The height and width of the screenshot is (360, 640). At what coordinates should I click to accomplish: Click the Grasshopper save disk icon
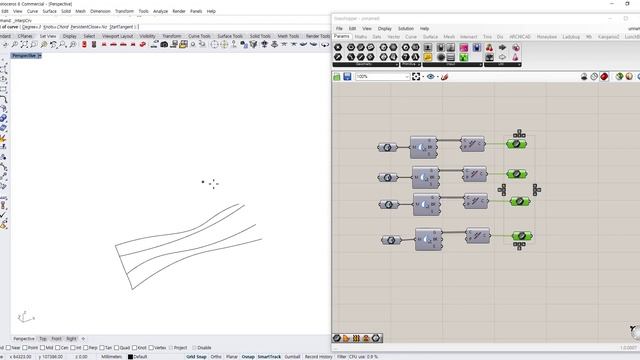[x=347, y=77]
